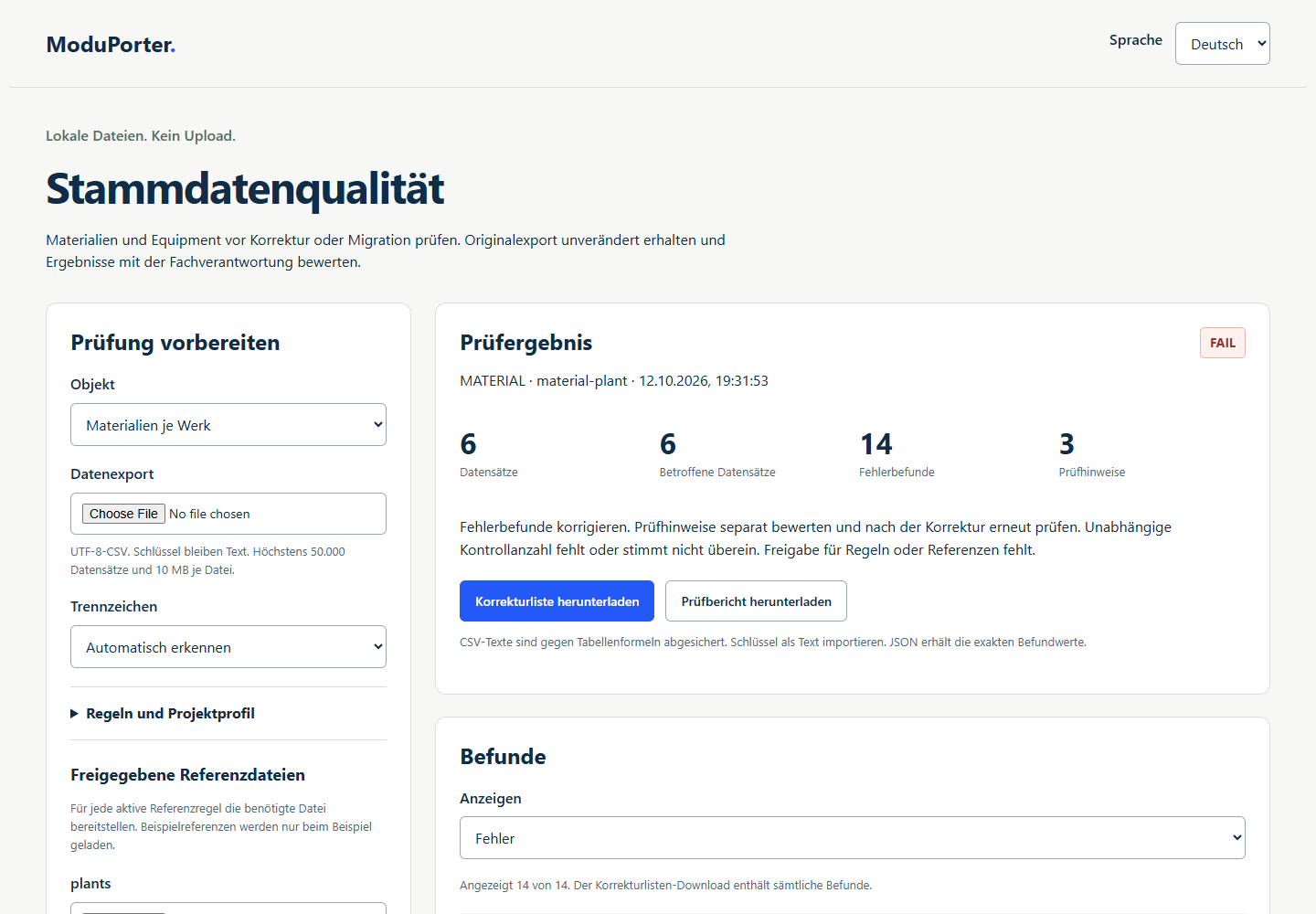
Task: Open the Anzeigen filter dropdown
Action: click(853, 838)
